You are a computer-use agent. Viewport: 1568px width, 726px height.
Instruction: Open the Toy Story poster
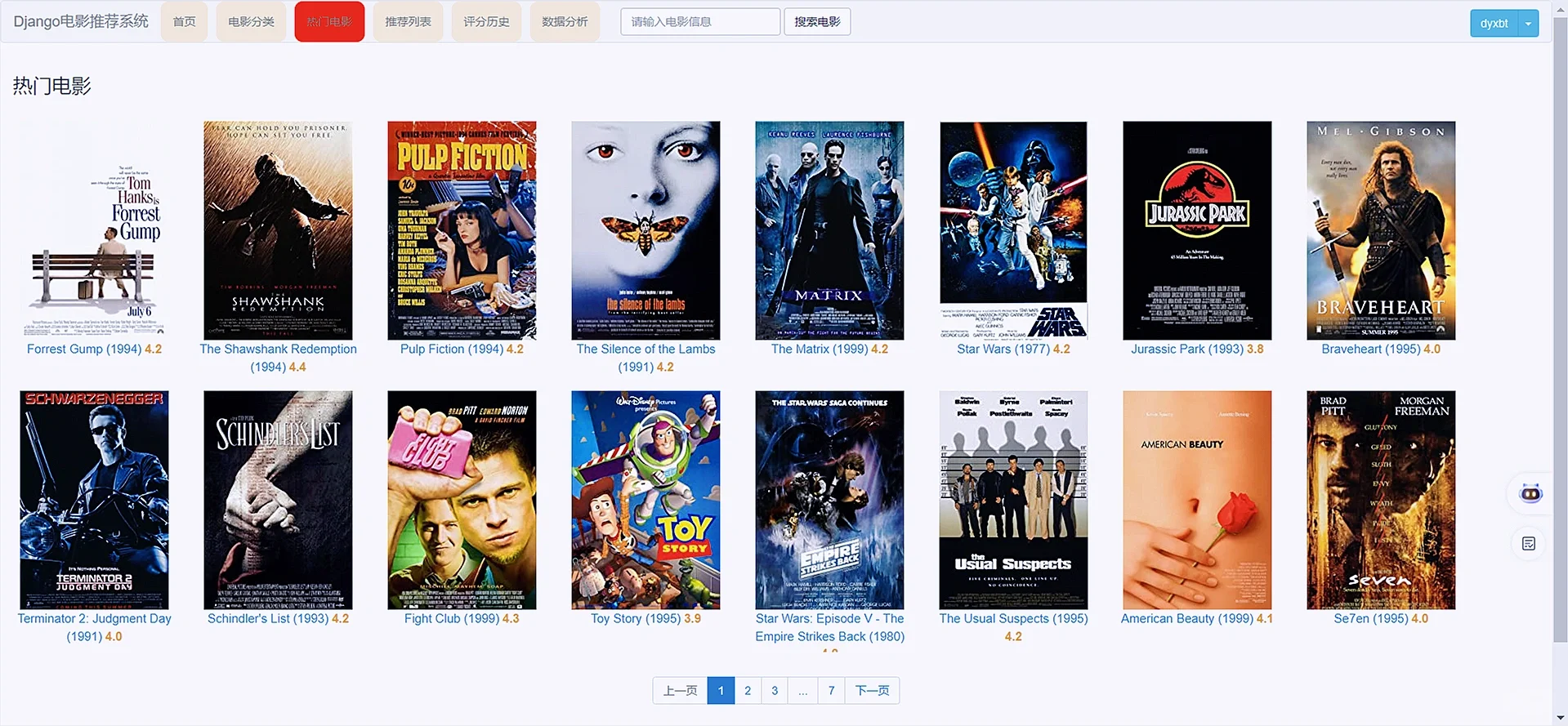pyautogui.click(x=646, y=500)
